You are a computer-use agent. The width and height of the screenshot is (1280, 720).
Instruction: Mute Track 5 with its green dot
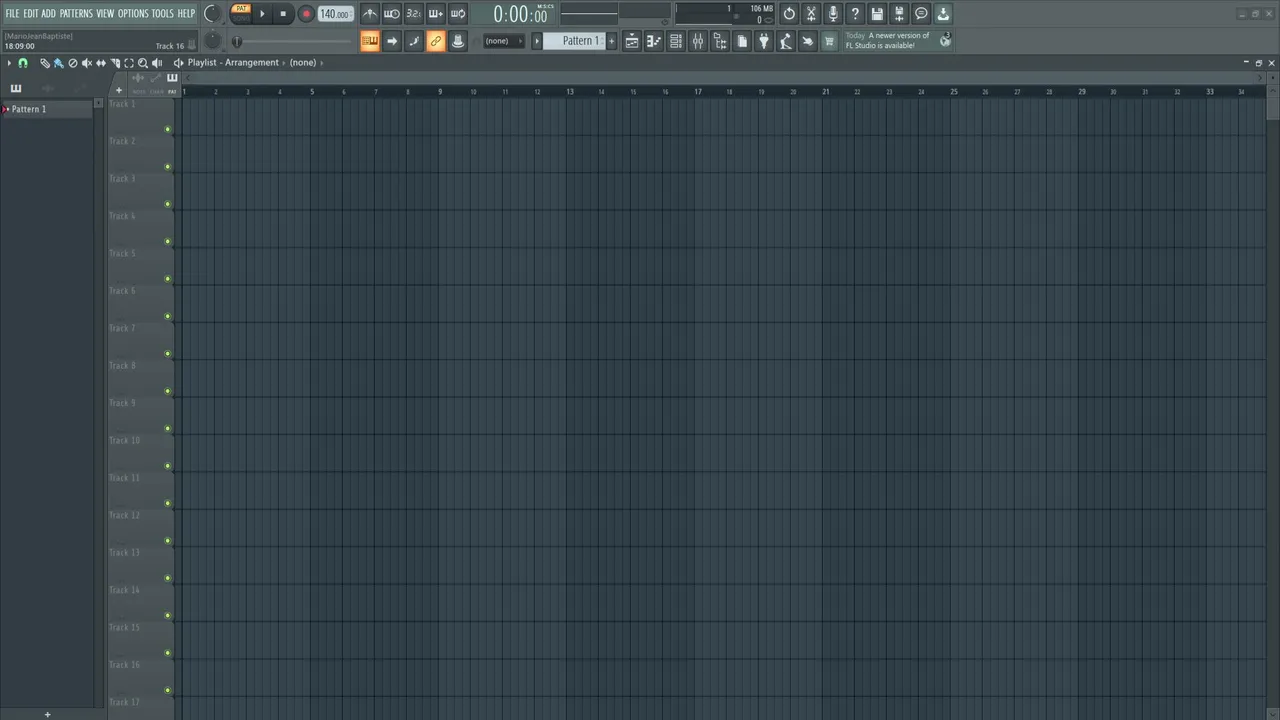pos(168,279)
